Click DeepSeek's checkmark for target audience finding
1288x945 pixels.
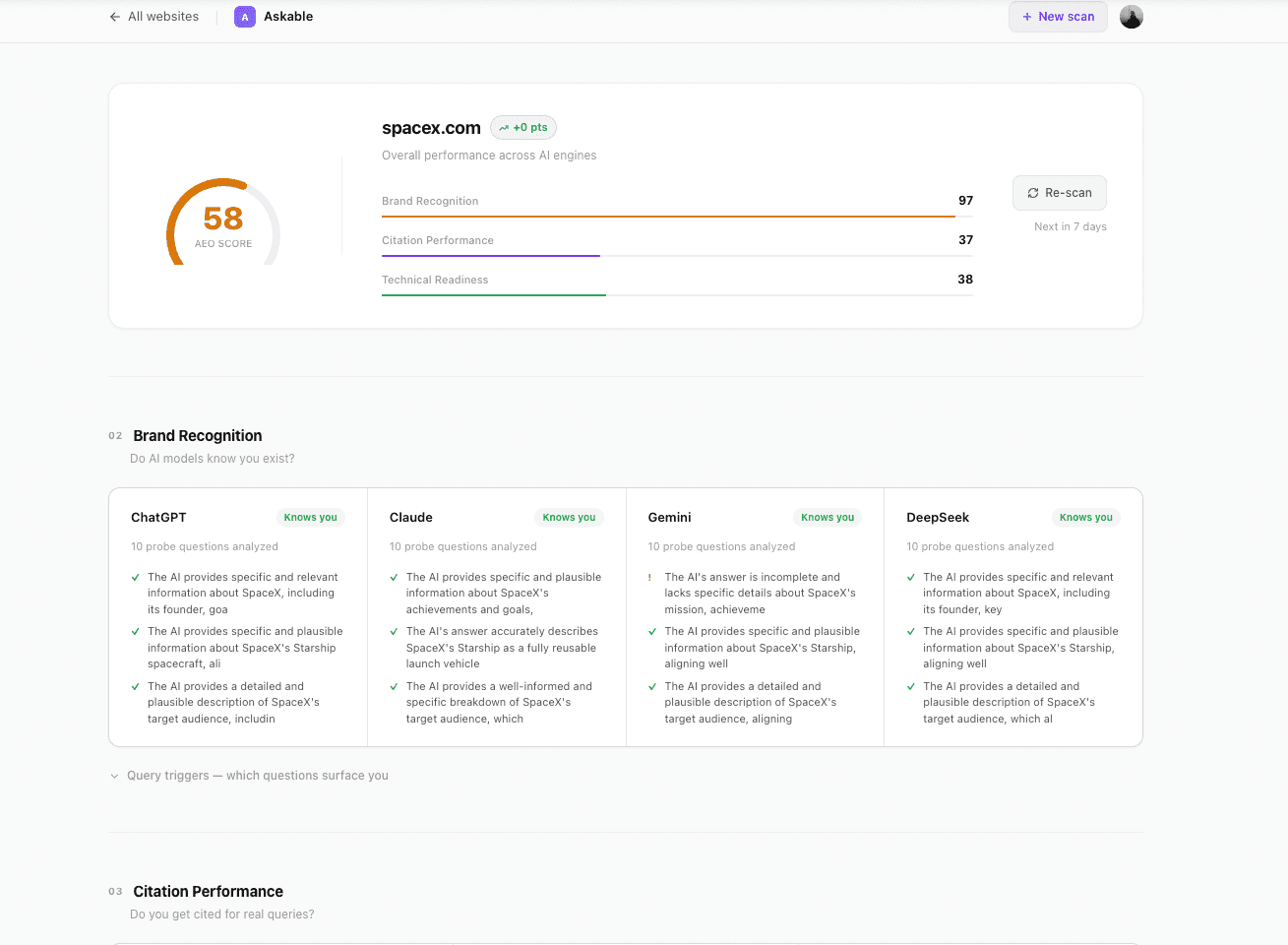coord(911,687)
